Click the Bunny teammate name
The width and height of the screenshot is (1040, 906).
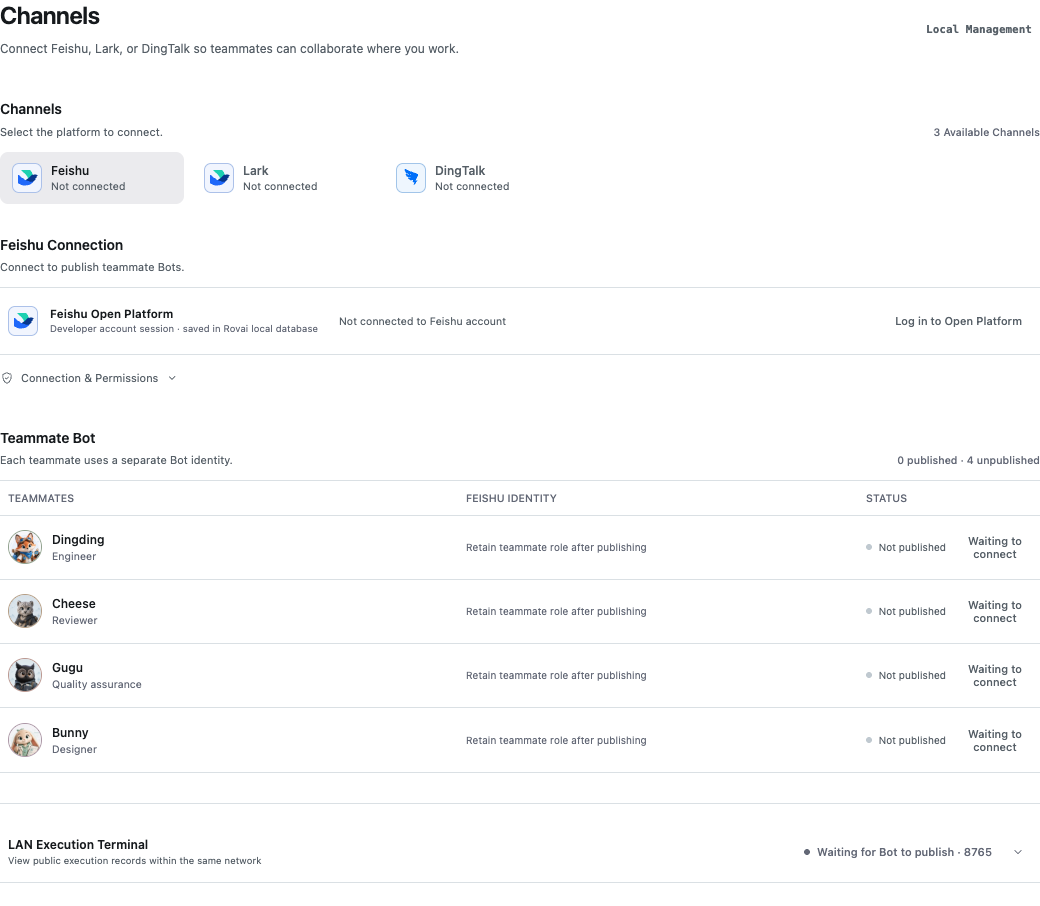click(x=70, y=733)
